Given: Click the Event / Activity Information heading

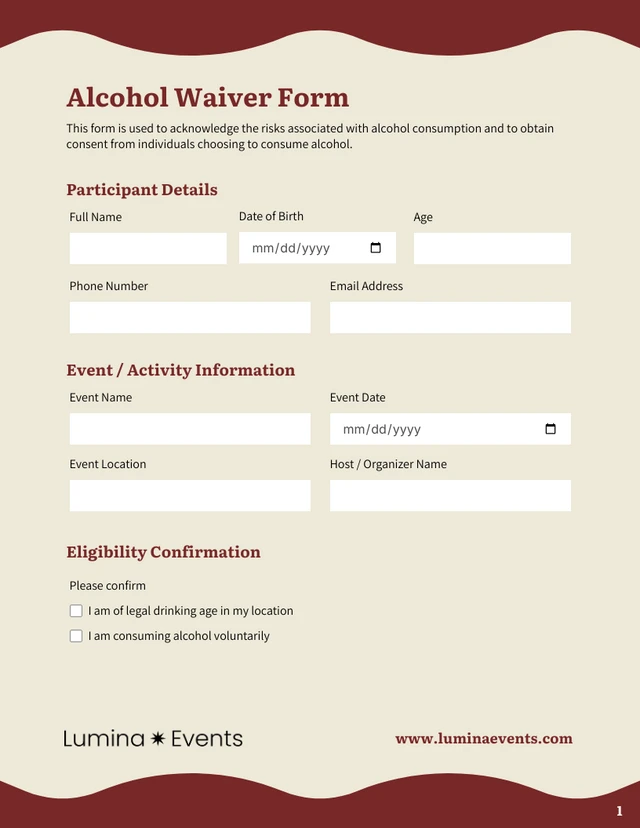Looking at the screenshot, I should coord(181,370).
